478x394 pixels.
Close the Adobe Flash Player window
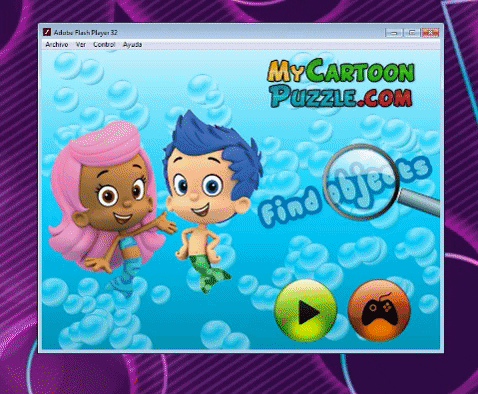(x=430, y=33)
